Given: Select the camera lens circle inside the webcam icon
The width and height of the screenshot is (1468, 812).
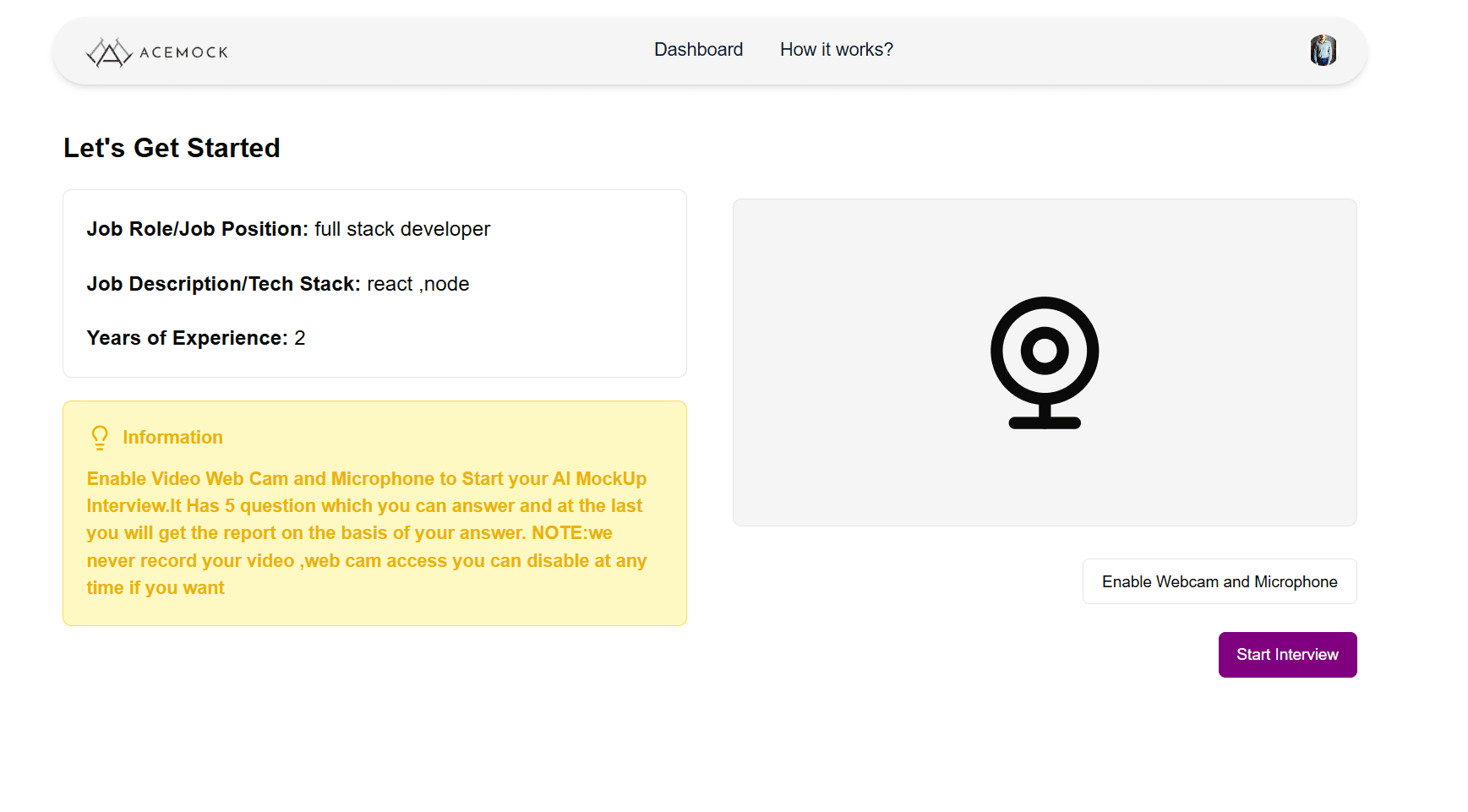Looking at the screenshot, I should 1045,350.
